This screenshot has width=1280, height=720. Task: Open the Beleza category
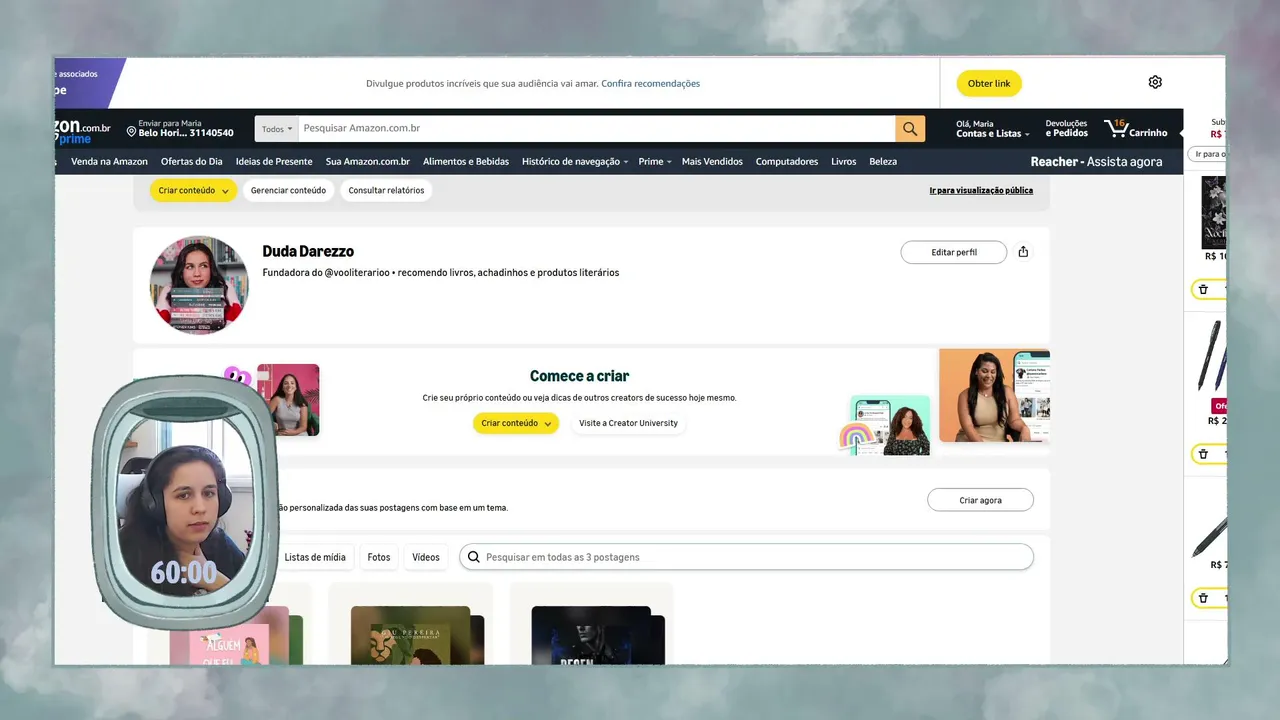(883, 162)
